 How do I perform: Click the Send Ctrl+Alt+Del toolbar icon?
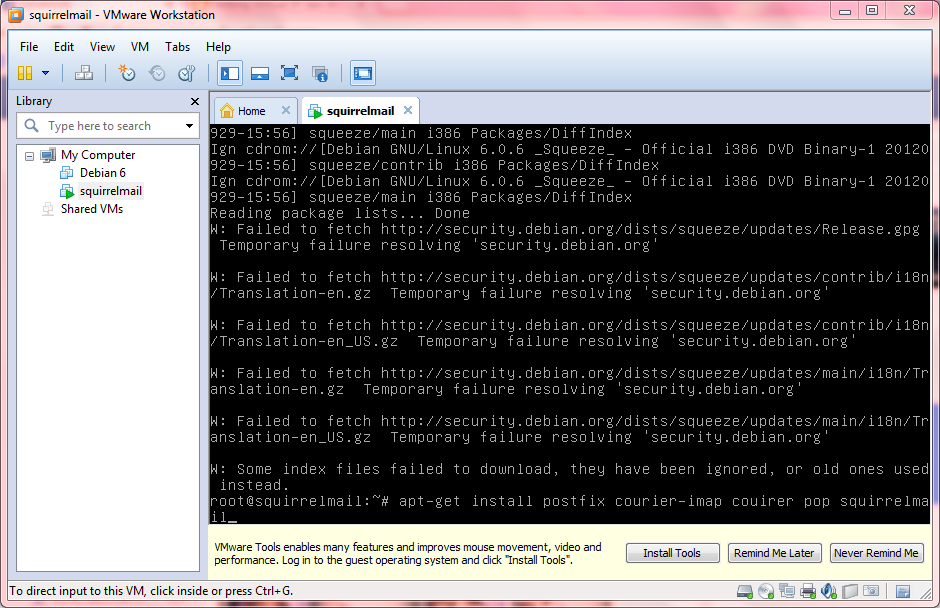click(x=83, y=73)
